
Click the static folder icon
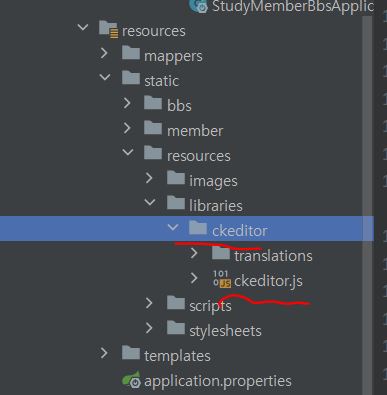(131, 78)
